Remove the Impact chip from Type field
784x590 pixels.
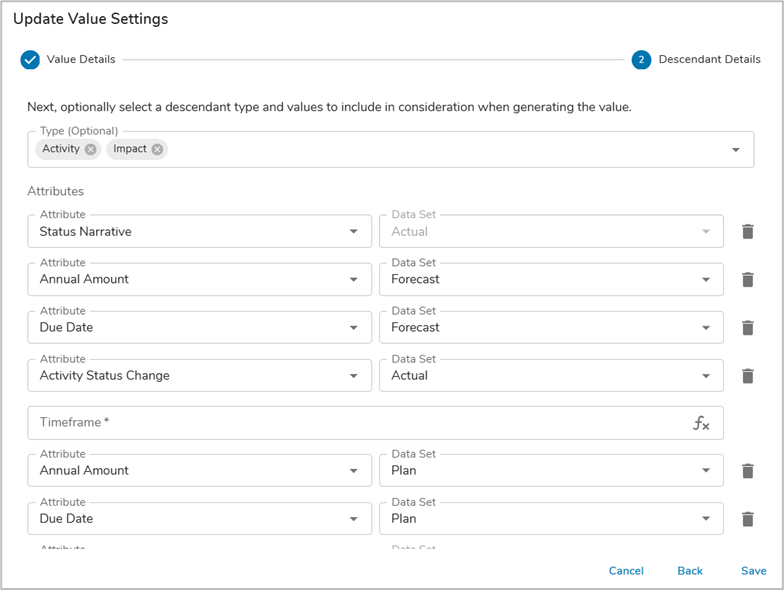[x=157, y=149]
